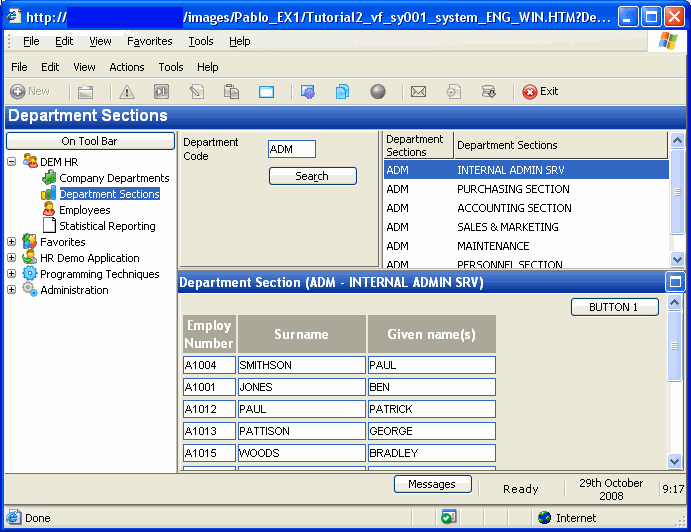Click BUTTON 1 in the section panel

(614, 307)
